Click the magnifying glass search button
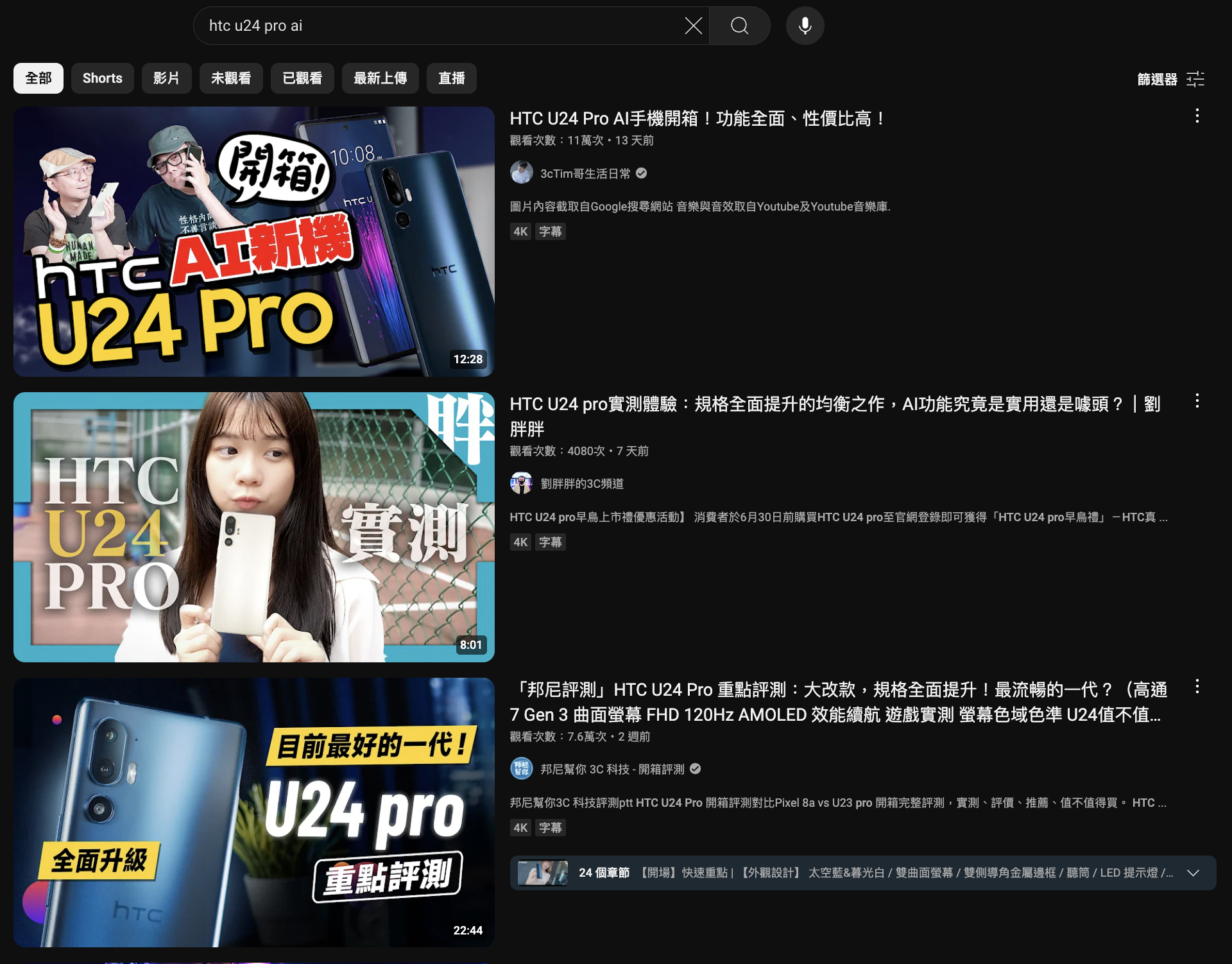The width and height of the screenshot is (1232, 964). [739, 26]
